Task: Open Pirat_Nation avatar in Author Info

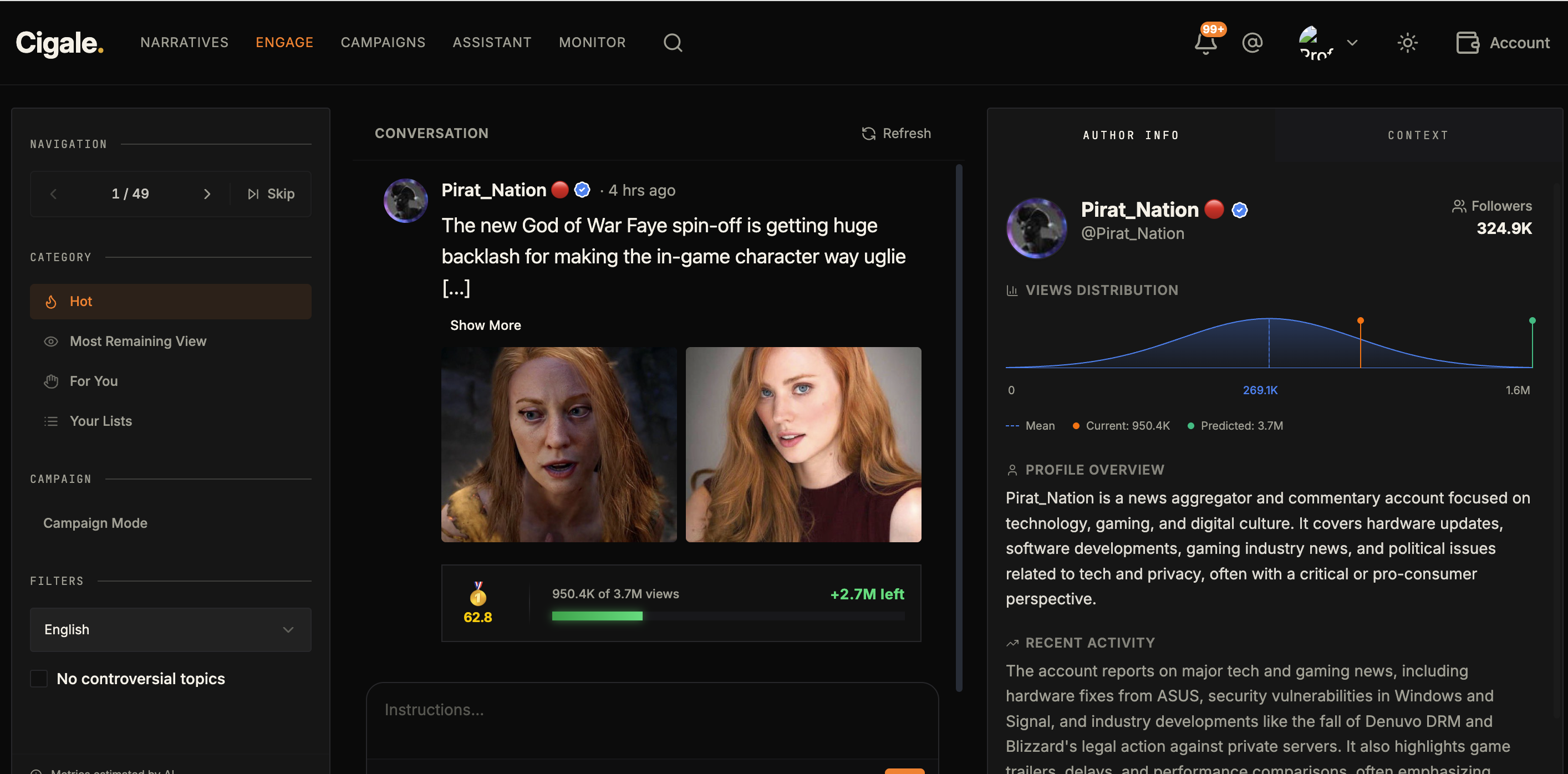Action: point(1037,228)
